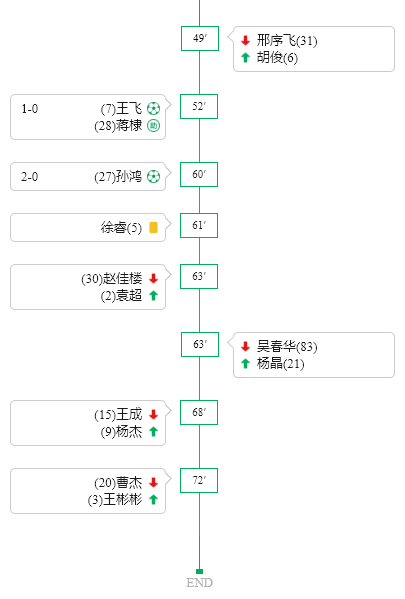Select the 49' timeline marker
This screenshot has width=405, height=599.
[x=200, y=38]
